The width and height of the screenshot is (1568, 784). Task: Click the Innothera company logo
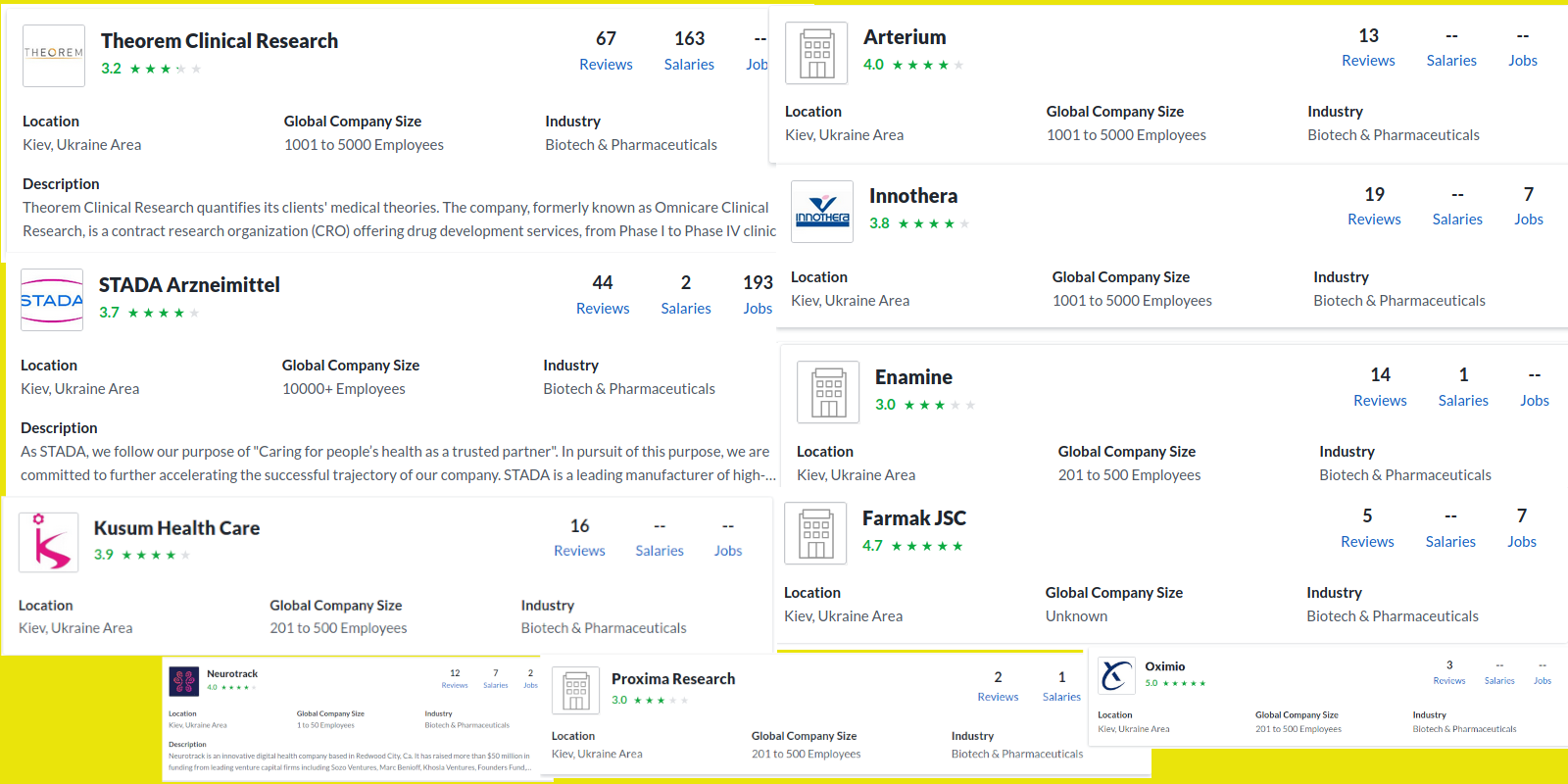pos(822,212)
